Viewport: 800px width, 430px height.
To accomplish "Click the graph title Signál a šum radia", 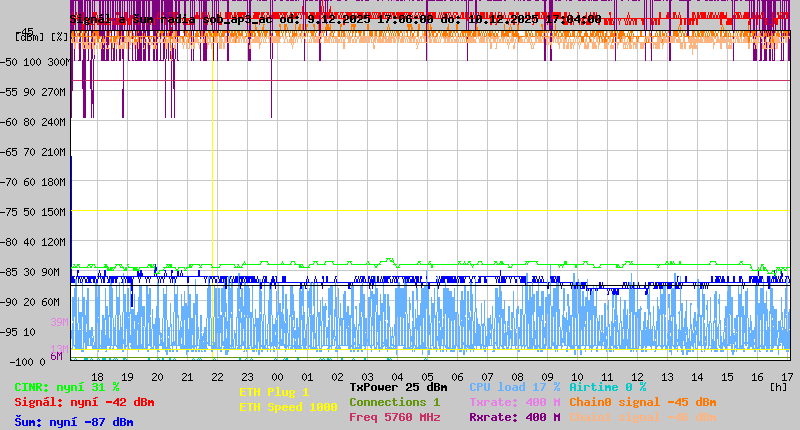I will [132, 19].
